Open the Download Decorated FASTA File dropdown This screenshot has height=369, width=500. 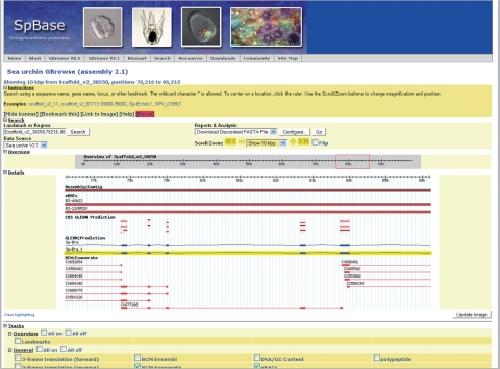[236, 132]
